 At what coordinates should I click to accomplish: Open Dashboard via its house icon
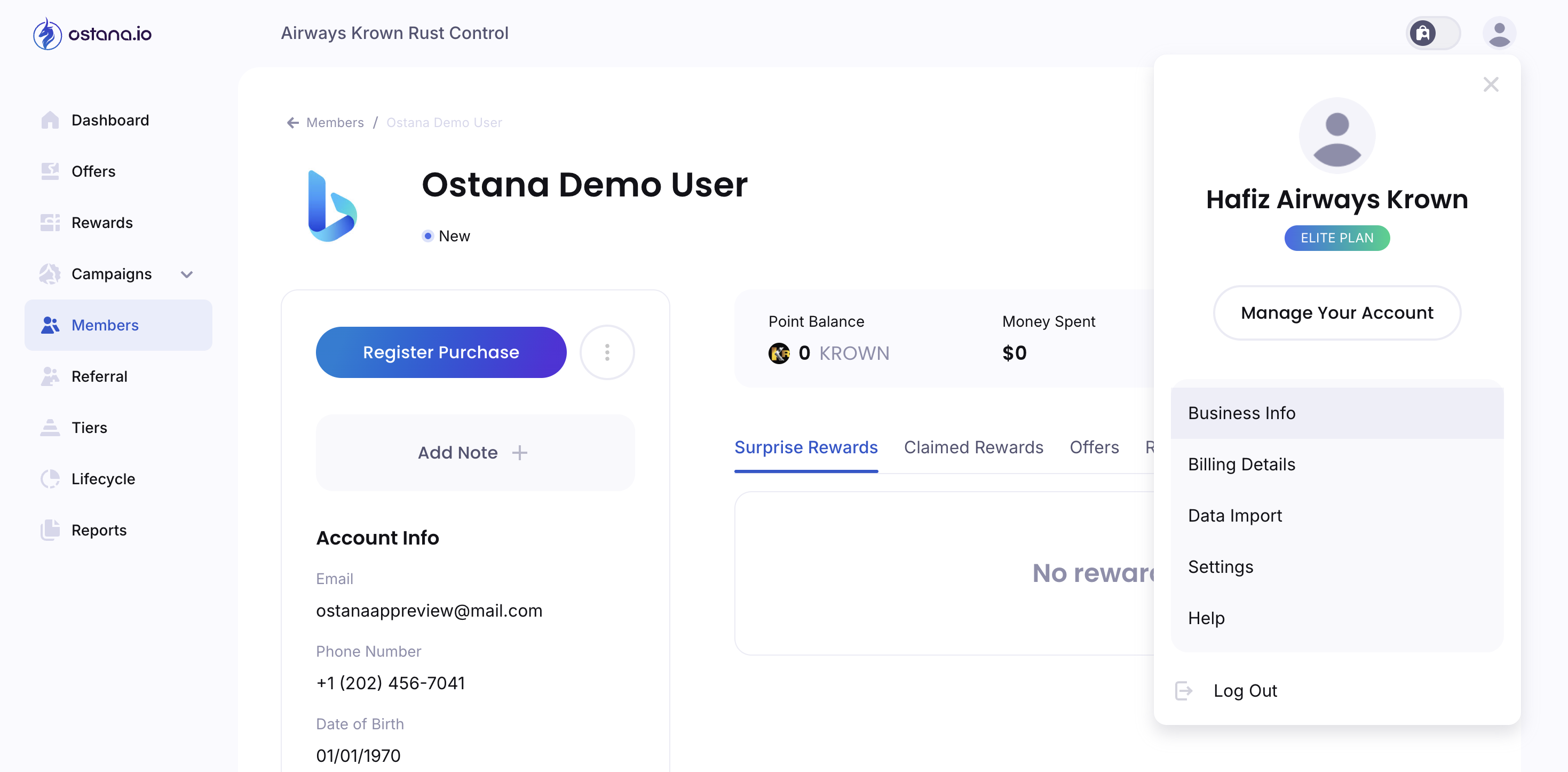[x=50, y=120]
